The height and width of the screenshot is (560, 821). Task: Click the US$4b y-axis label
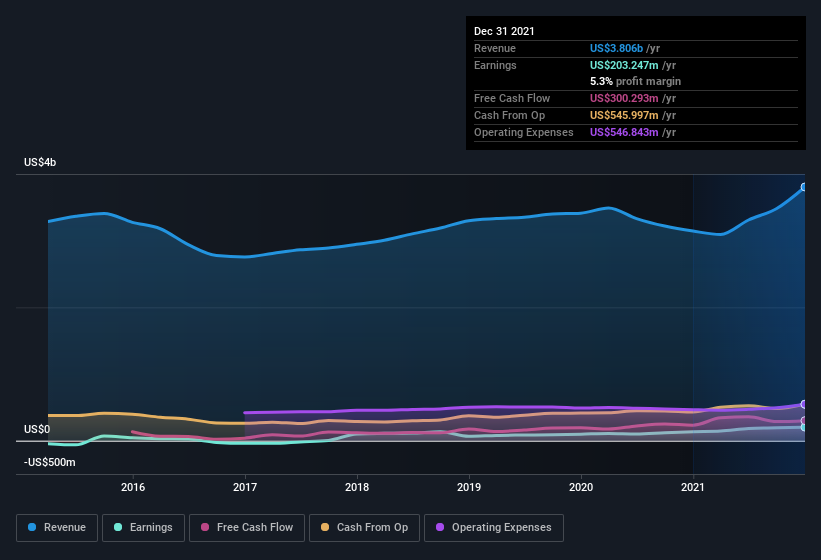tap(40, 162)
